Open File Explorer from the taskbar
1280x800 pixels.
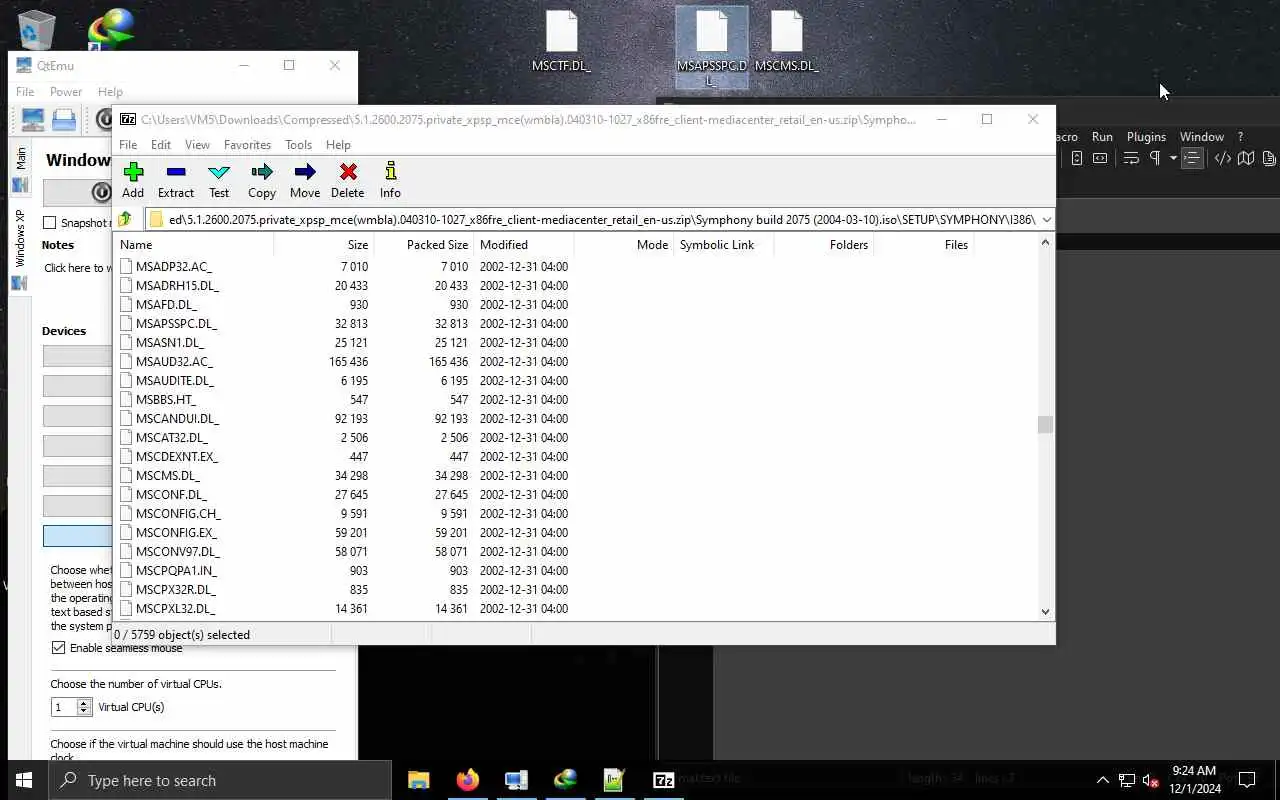[x=418, y=780]
